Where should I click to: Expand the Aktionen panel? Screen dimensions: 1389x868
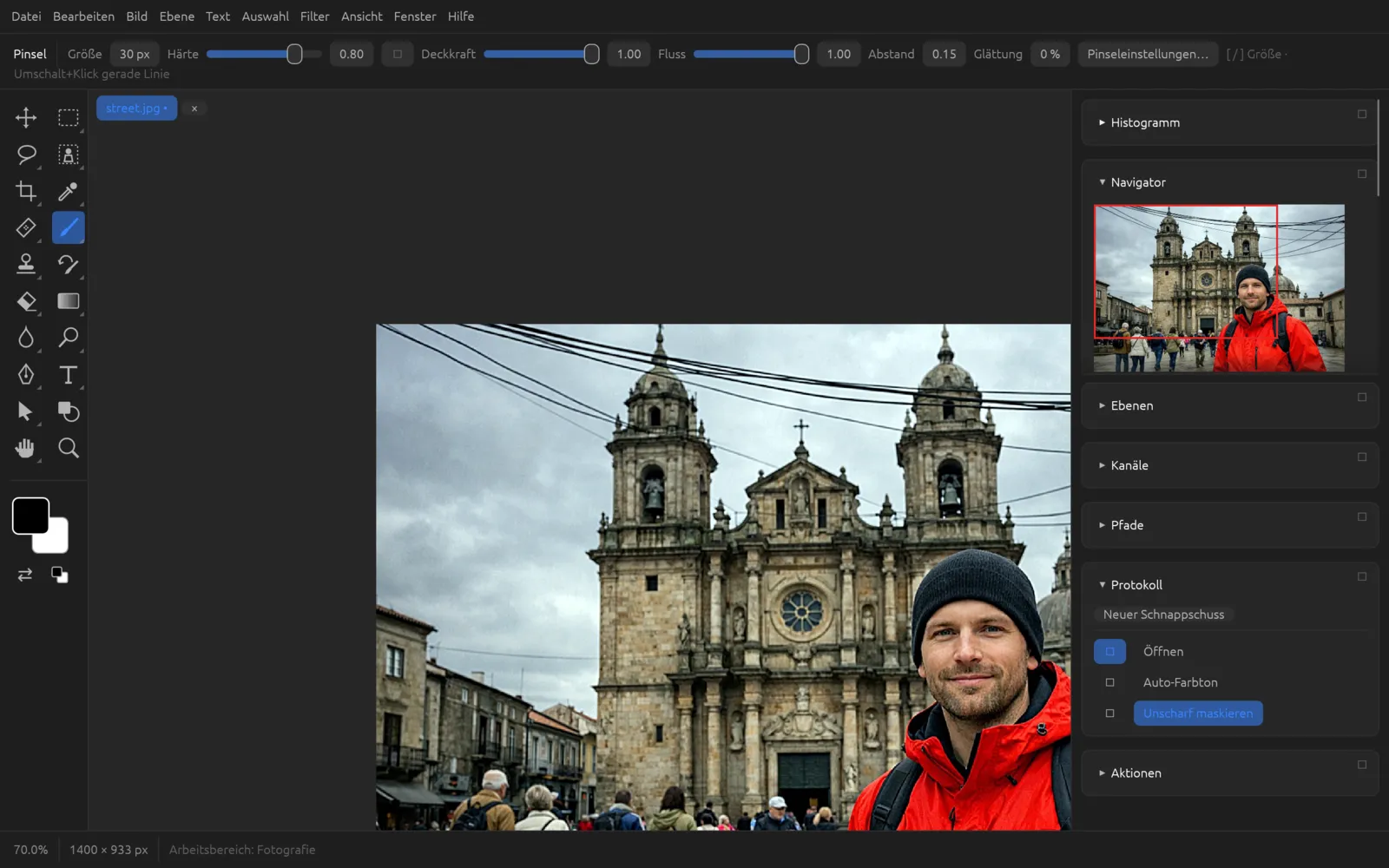pyautogui.click(x=1102, y=773)
